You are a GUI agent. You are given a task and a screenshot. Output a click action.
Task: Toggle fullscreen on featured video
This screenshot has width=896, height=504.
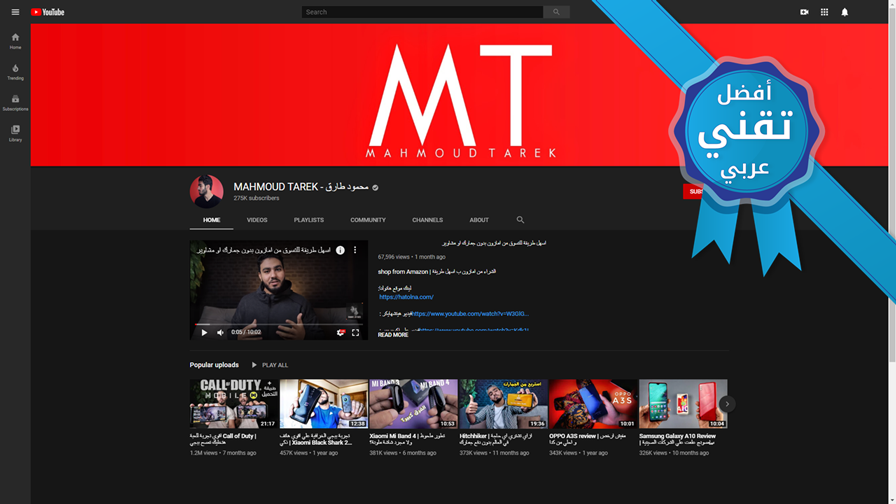point(355,333)
